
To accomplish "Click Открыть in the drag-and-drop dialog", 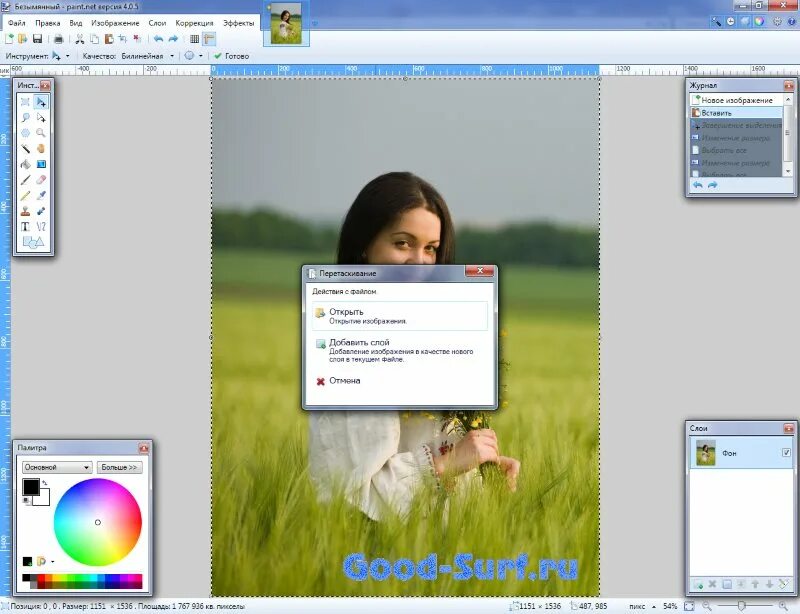I will click(x=400, y=316).
